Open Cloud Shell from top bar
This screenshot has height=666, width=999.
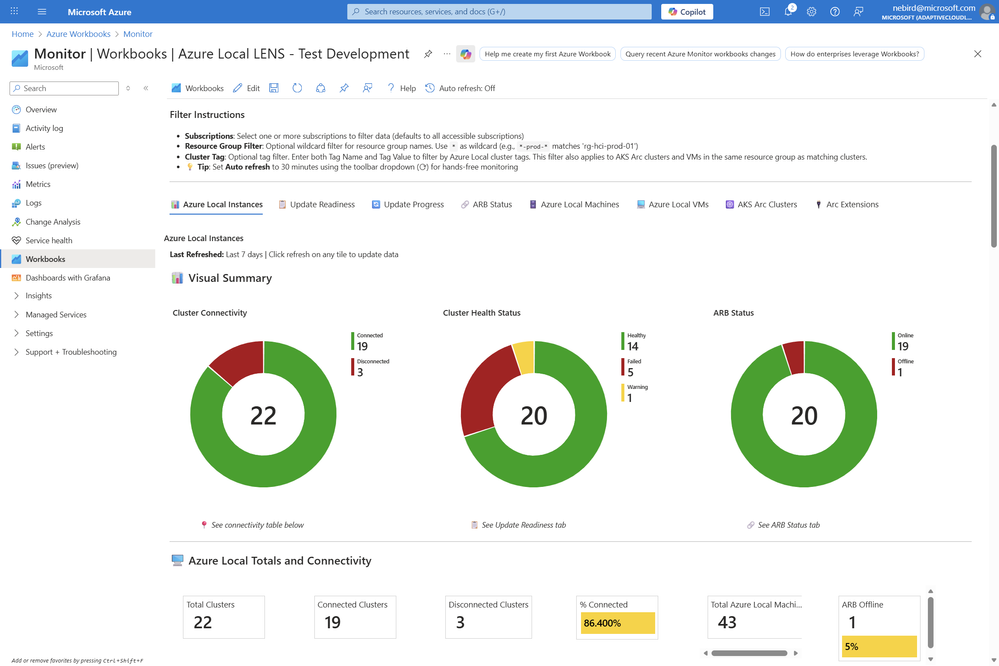765,11
